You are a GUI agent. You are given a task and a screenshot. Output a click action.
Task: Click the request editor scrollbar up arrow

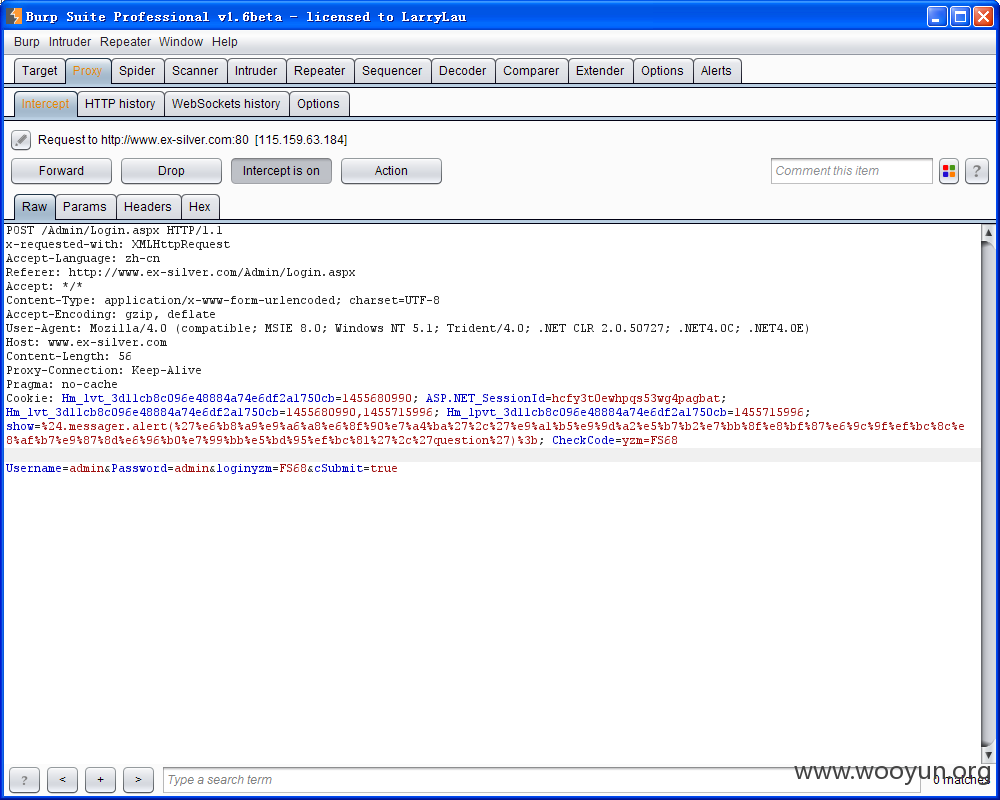point(988,232)
